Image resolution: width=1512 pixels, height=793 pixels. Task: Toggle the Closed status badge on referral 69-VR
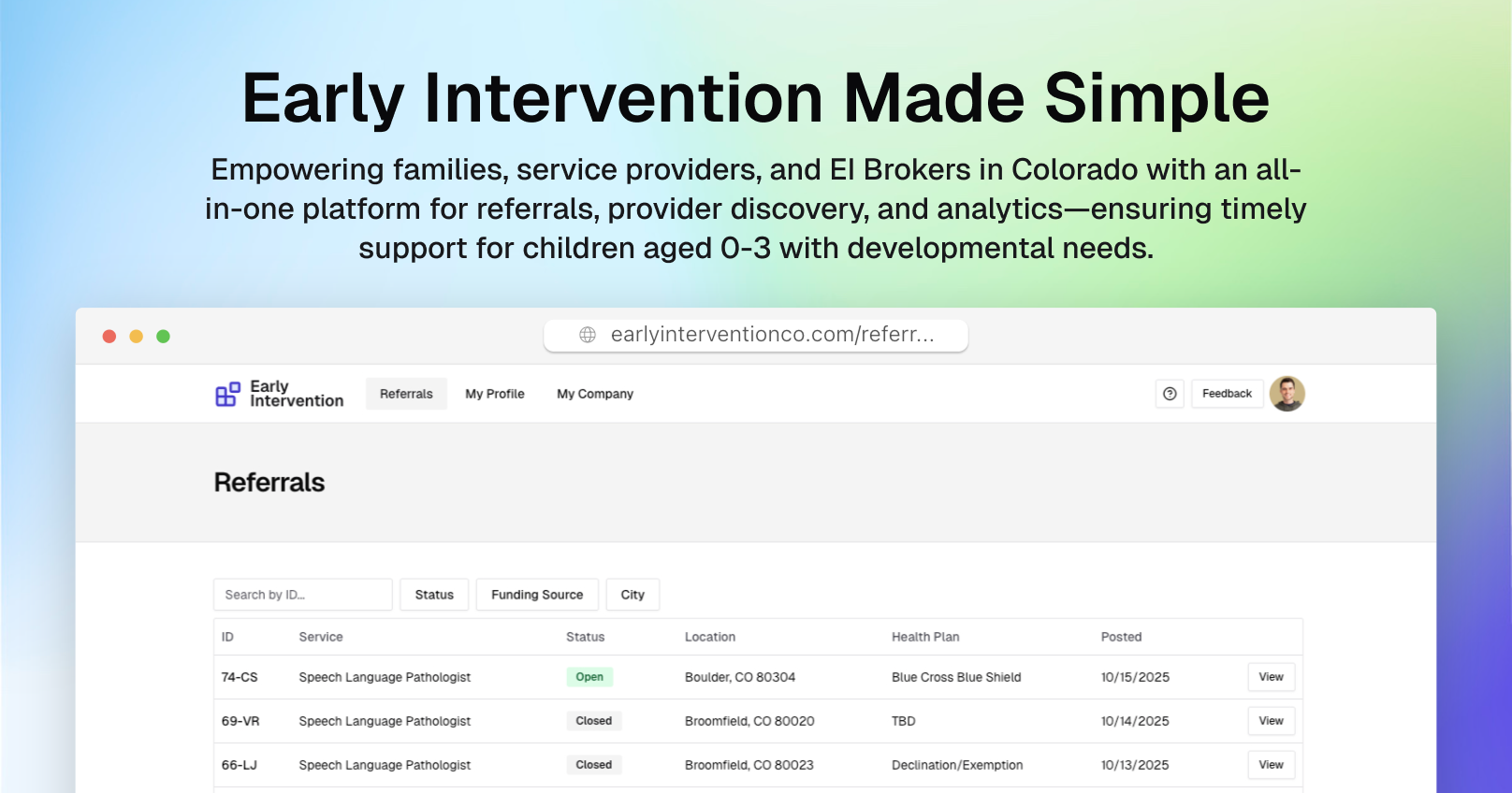(593, 720)
